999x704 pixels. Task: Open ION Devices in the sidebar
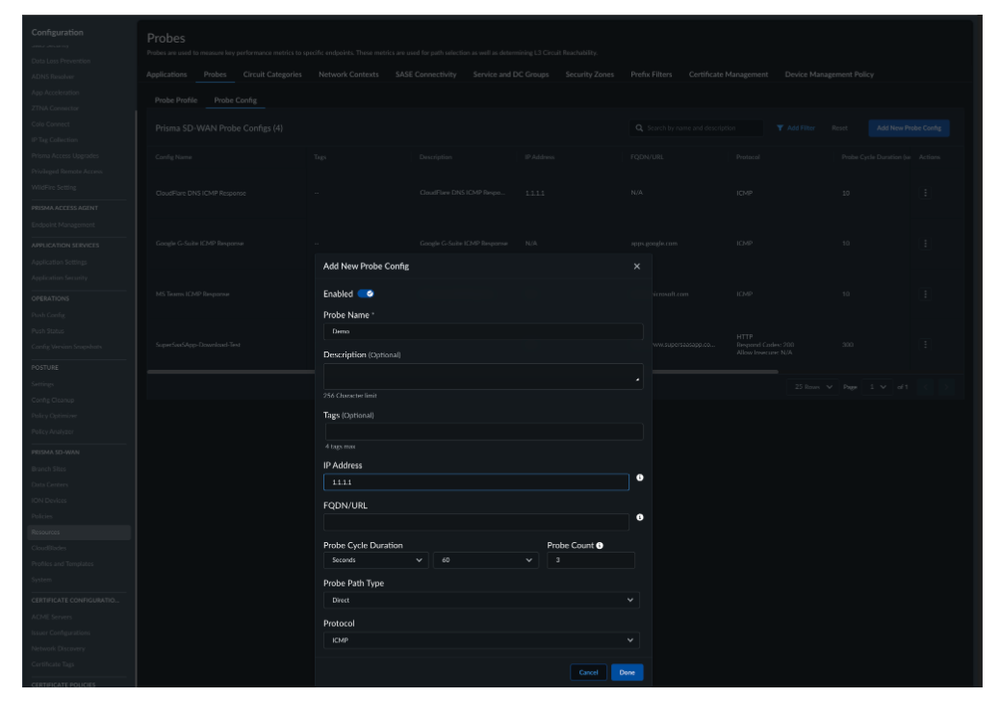pos(49,500)
